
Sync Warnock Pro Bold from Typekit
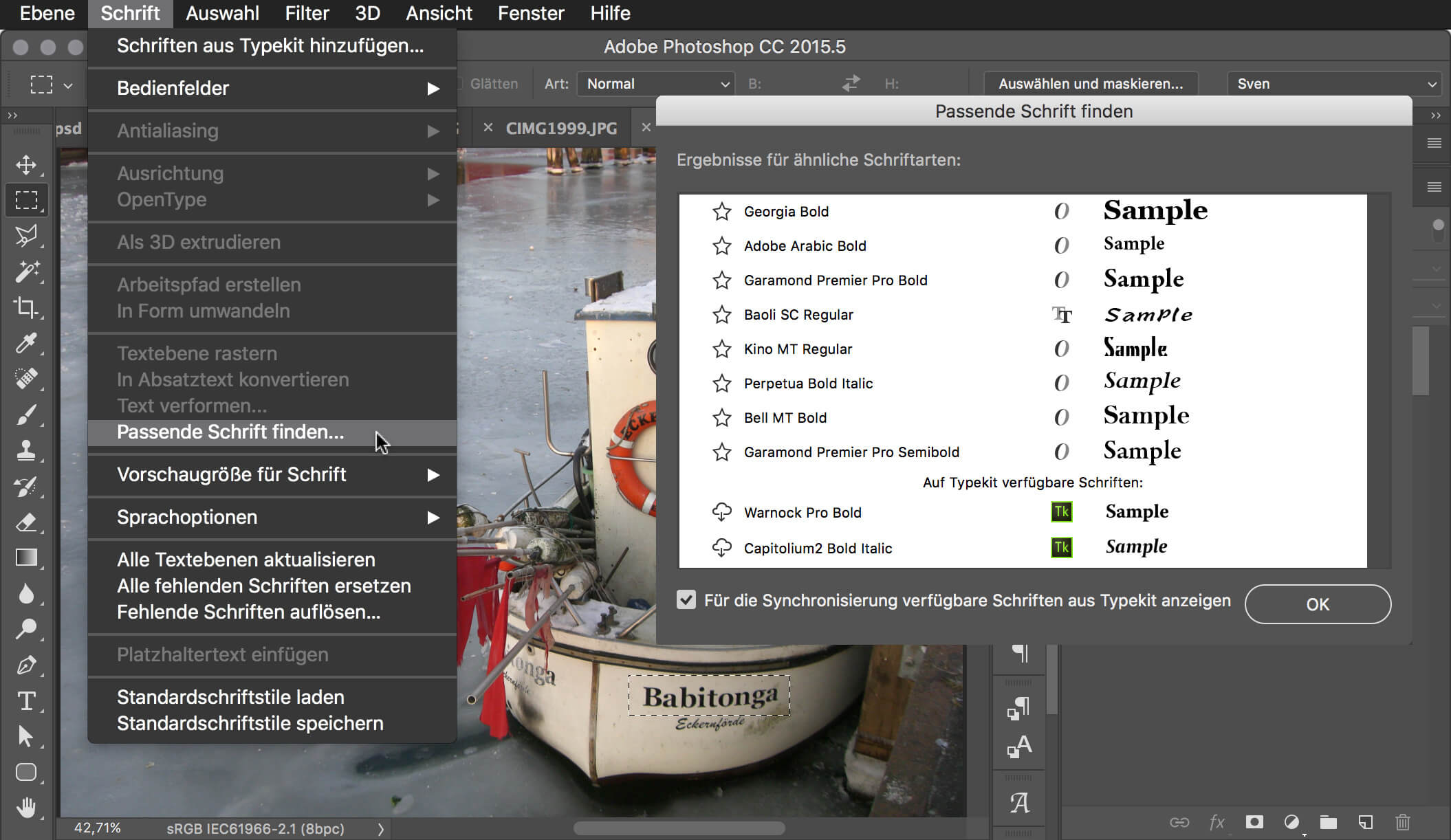721,512
